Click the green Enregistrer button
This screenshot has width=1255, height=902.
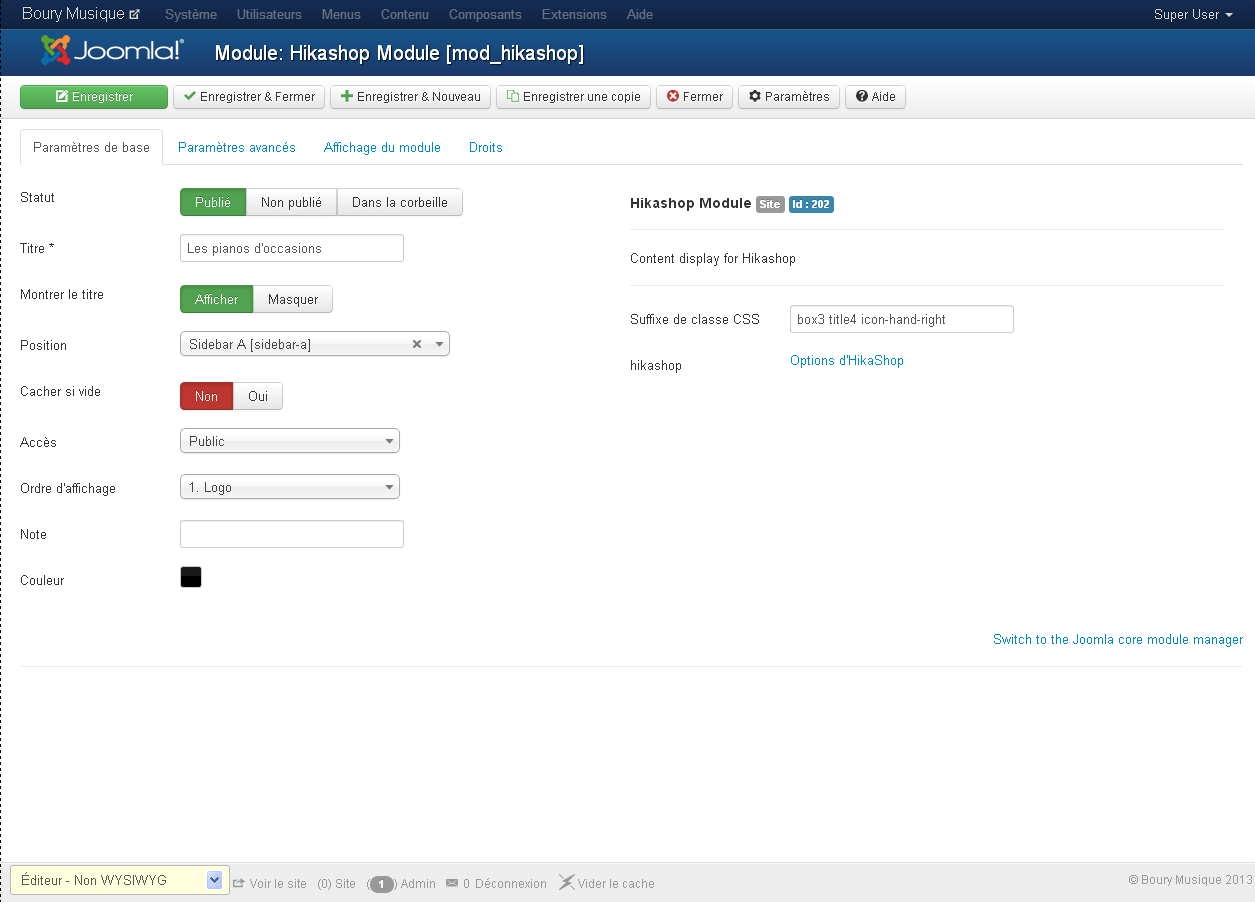[x=94, y=97]
